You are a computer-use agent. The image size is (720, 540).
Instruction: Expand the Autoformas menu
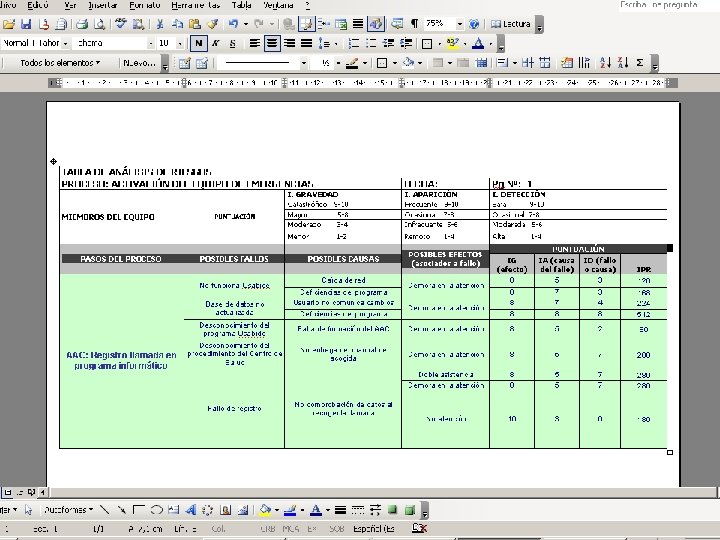pos(69,510)
